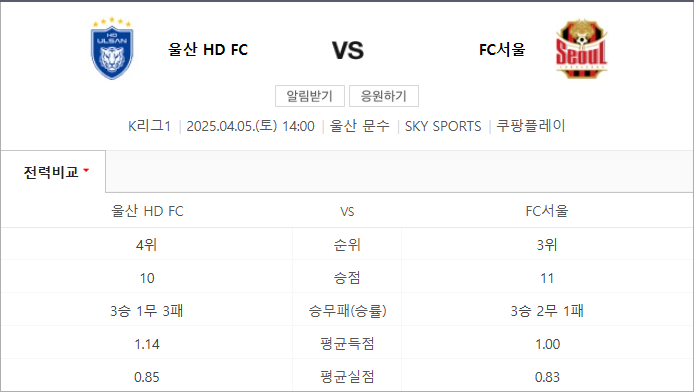Click the 순위 row label in the table
Screen dimensions: 694x392
(347, 245)
